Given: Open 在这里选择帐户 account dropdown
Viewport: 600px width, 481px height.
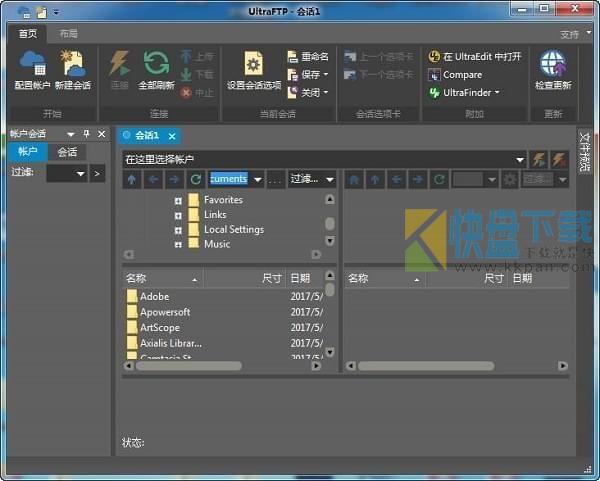Looking at the screenshot, I should (520, 160).
